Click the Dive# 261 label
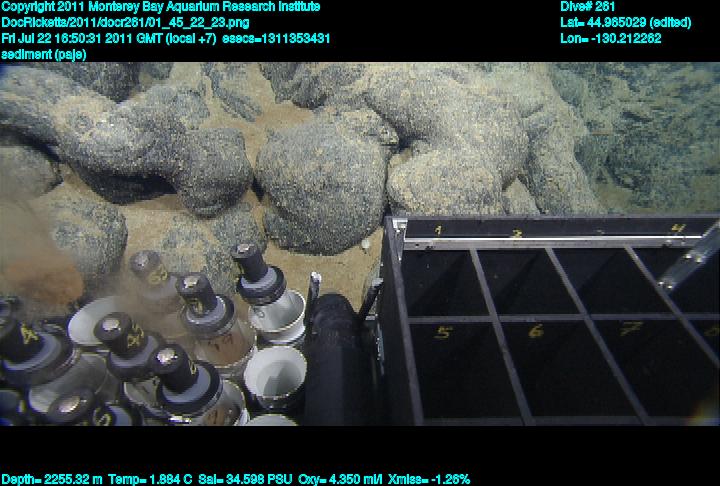The image size is (720, 486). click(x=588, y=7)
